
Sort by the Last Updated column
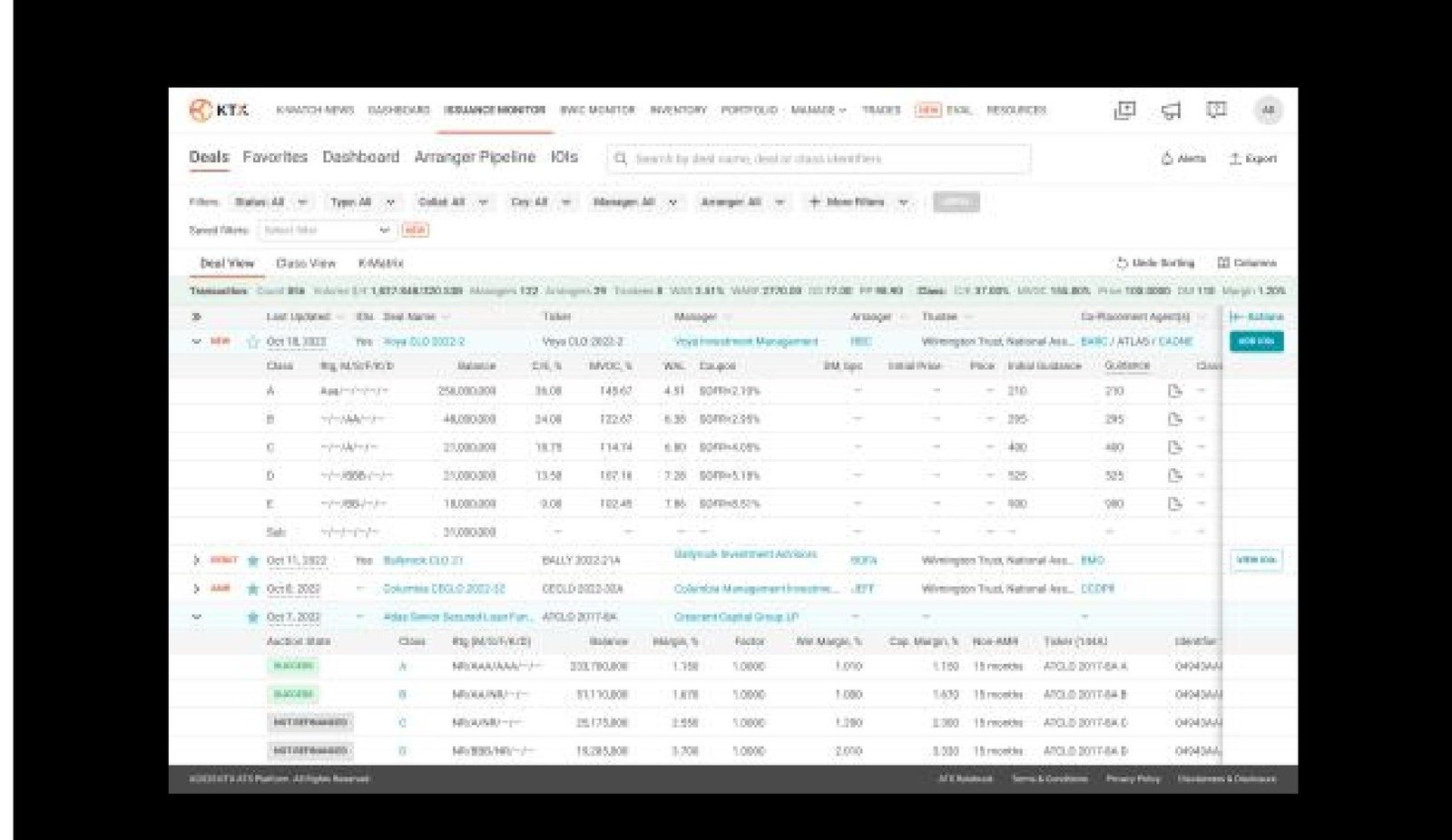298,317
